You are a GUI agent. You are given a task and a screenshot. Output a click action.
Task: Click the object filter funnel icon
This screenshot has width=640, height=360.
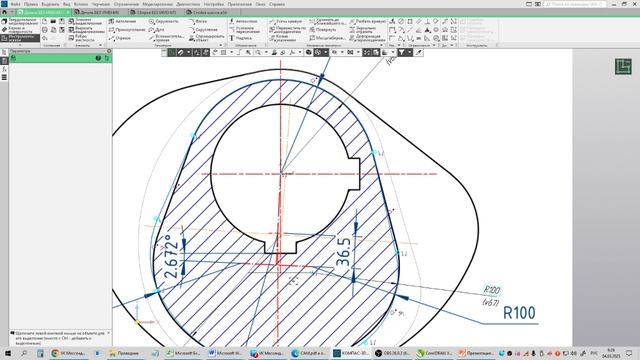(402, 52)
